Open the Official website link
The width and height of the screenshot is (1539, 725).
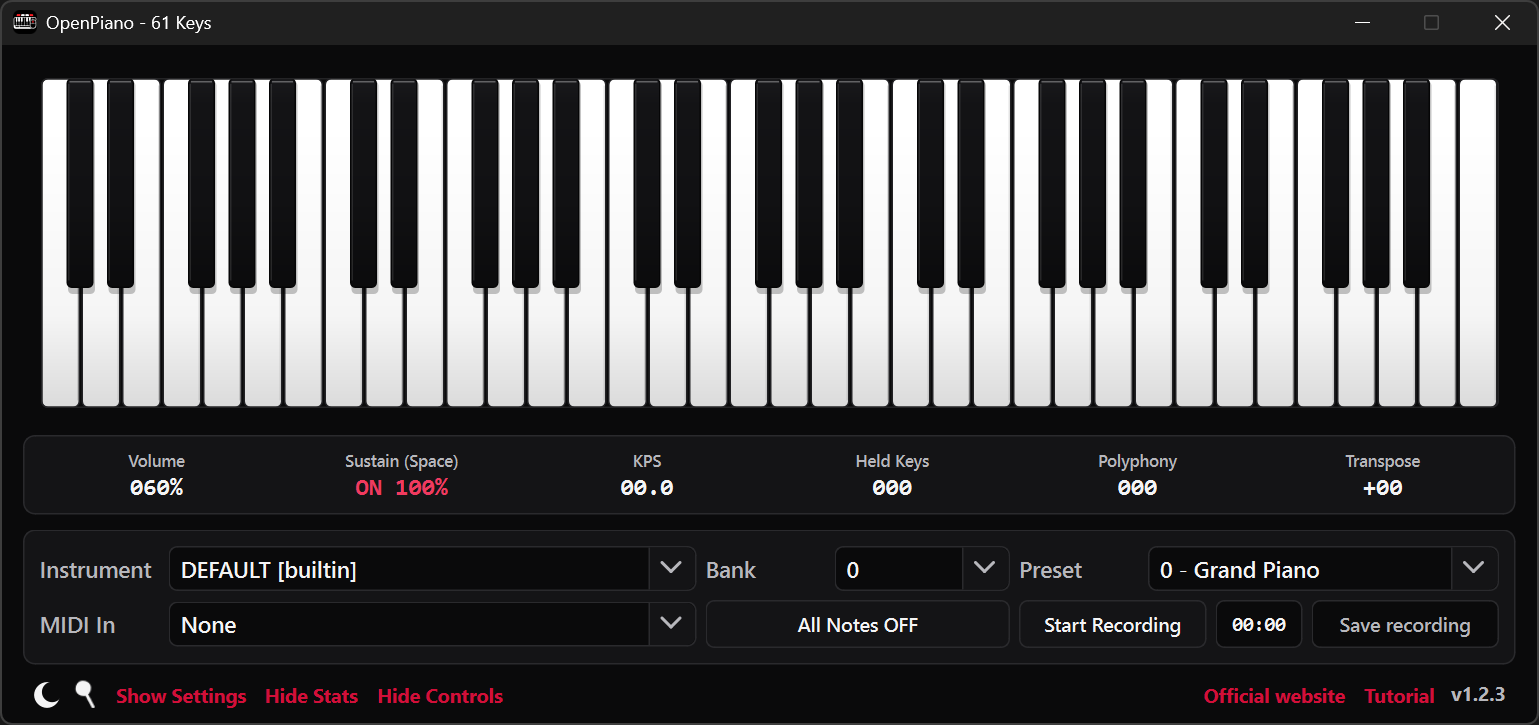coord(1274,696)
